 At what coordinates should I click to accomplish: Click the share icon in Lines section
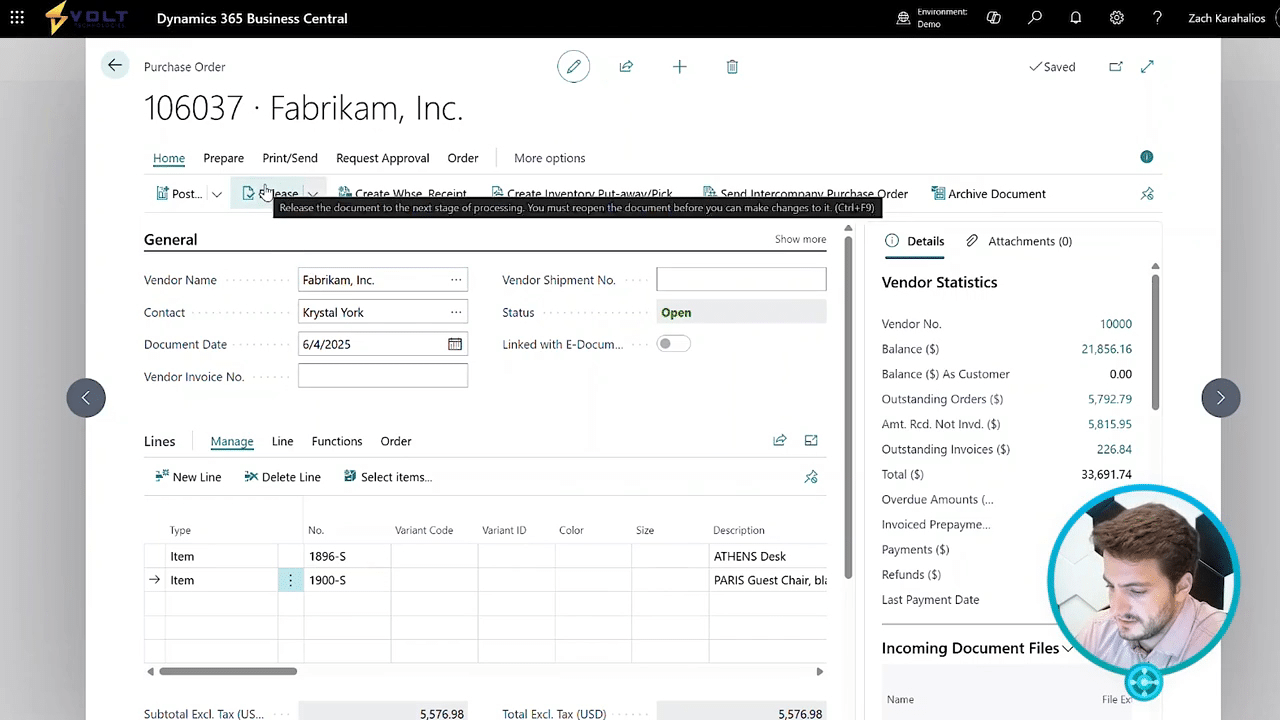[780, 440]
